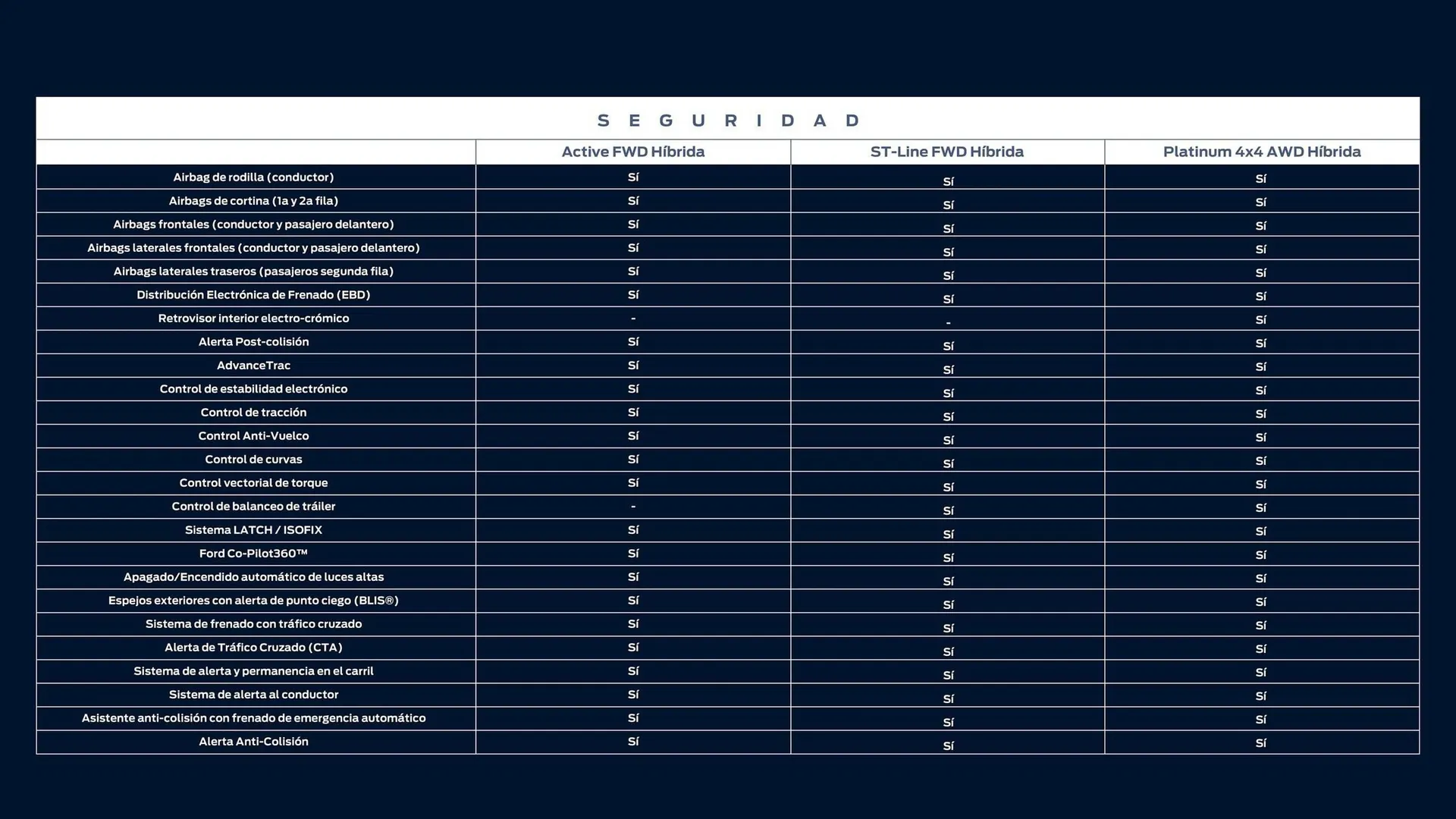
Task: Select the Sistema de alerta al conductor row label
Action: 254,694
